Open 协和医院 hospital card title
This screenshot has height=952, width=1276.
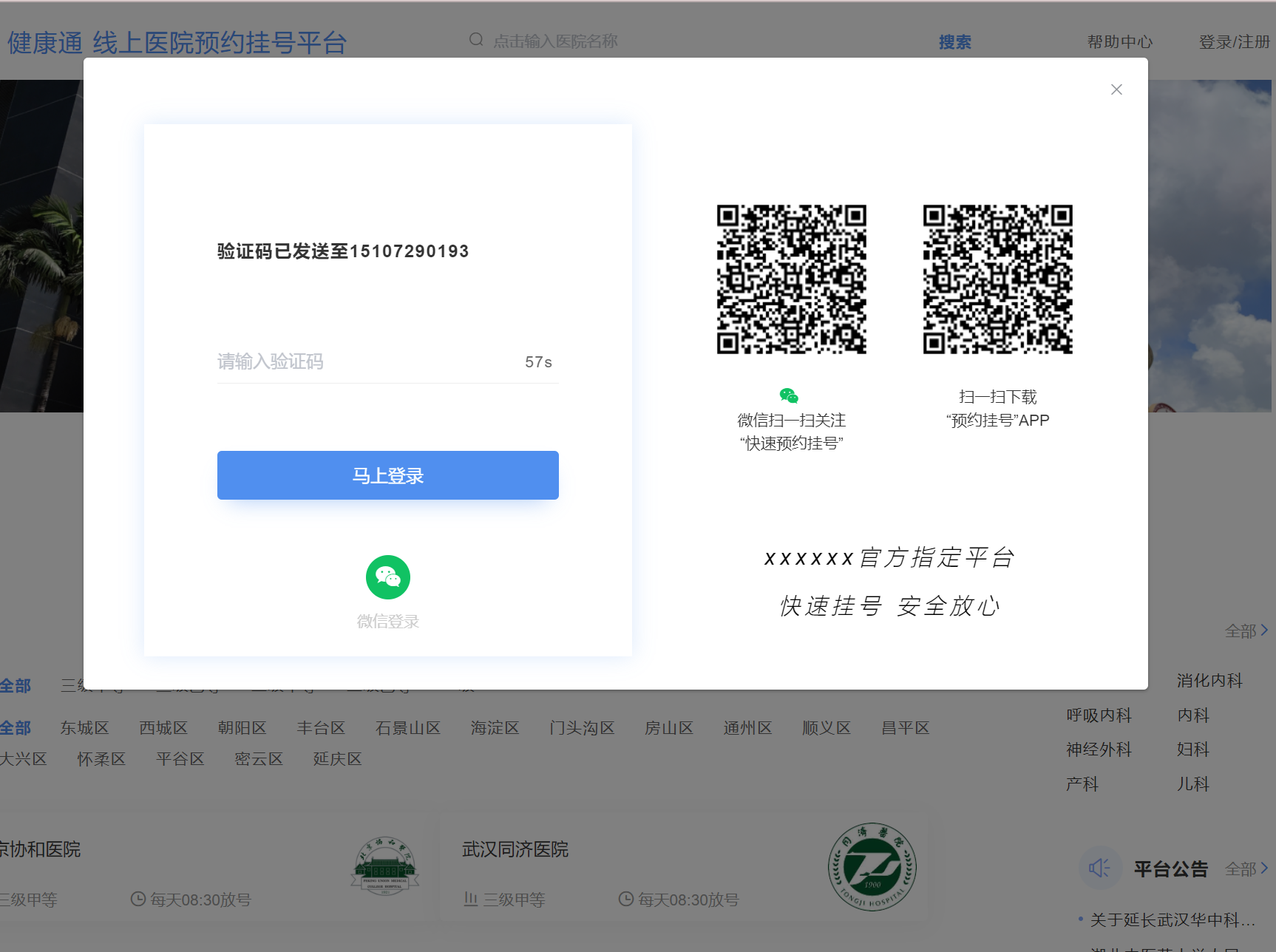click(x=40, y=849)
